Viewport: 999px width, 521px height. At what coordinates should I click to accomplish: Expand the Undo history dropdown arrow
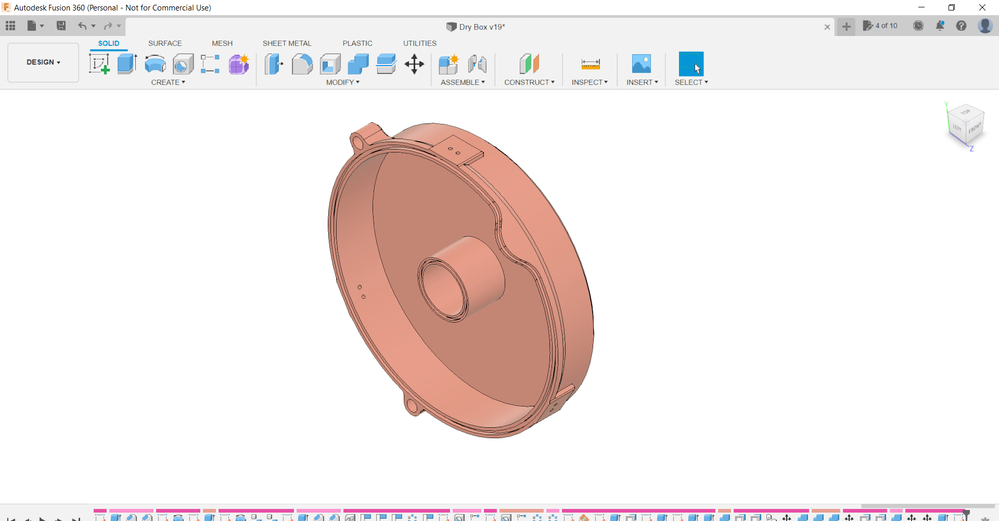[x=93, y=26]
